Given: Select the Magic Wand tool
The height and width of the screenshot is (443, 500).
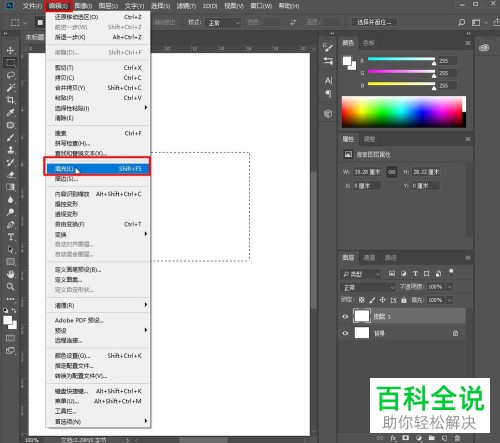Looking at the screenshot, I should pyautogui.click(x=10, y=87).
